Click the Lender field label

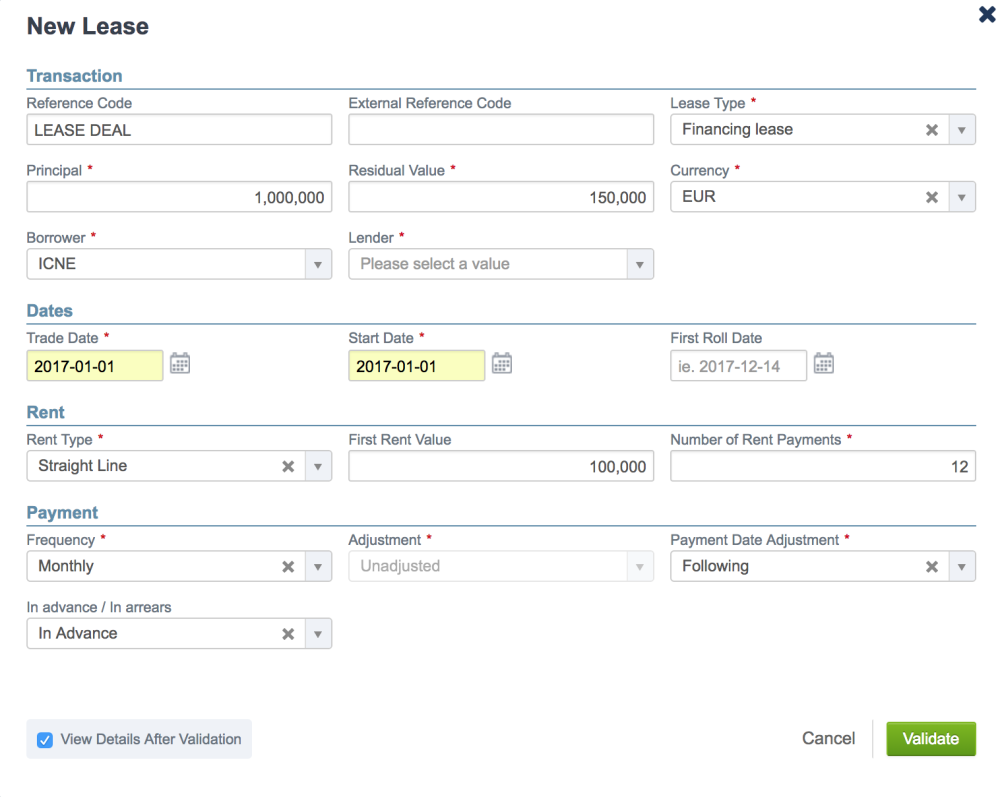point(371,238)
